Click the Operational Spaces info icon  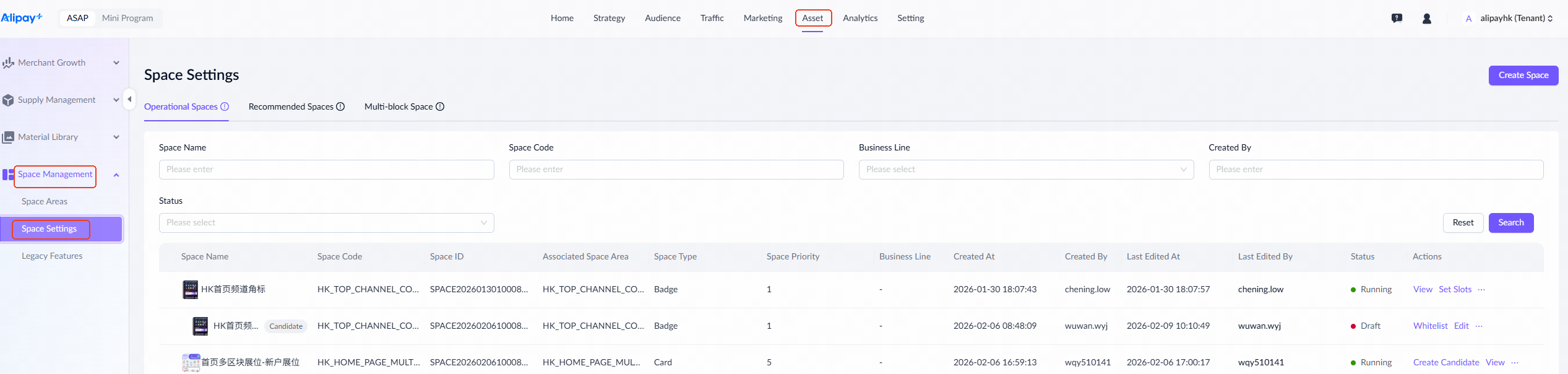(225, 107)
